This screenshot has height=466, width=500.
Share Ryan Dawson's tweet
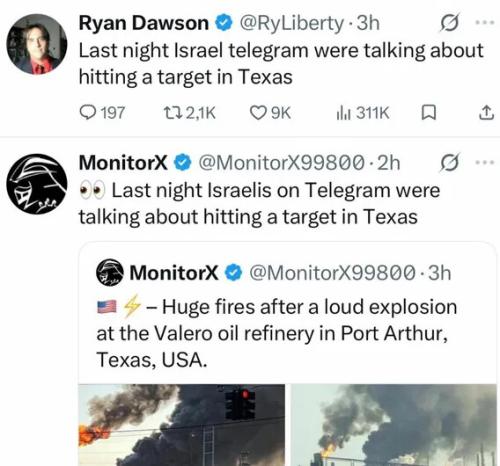click(x=486, y=113)
